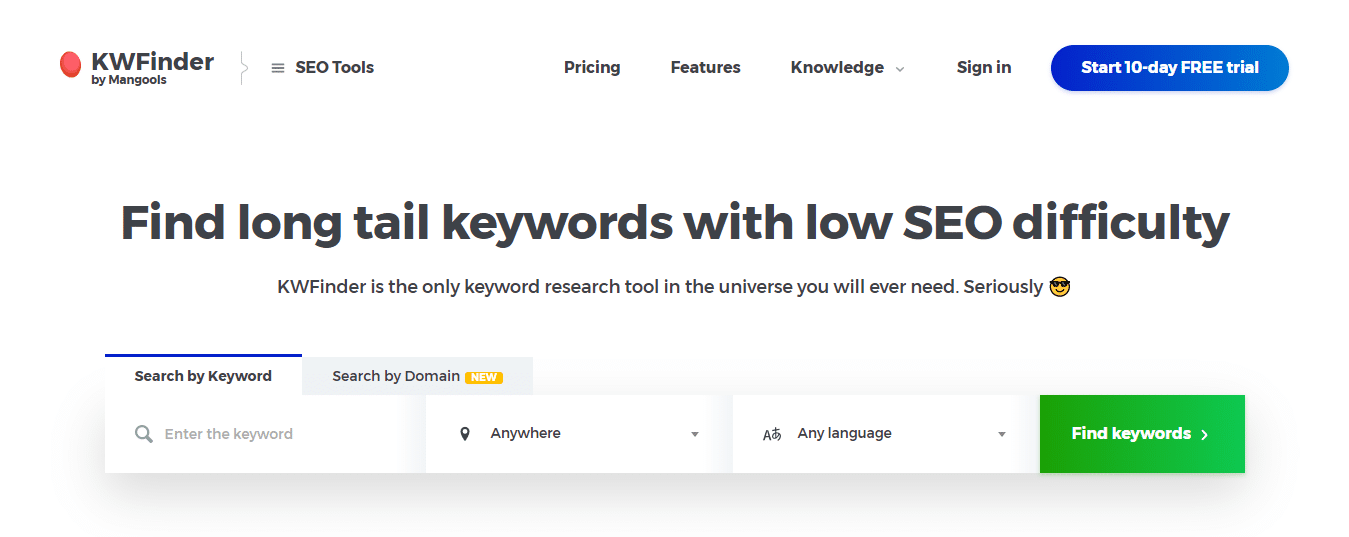Go to the Pricing page

coord(592,68)
